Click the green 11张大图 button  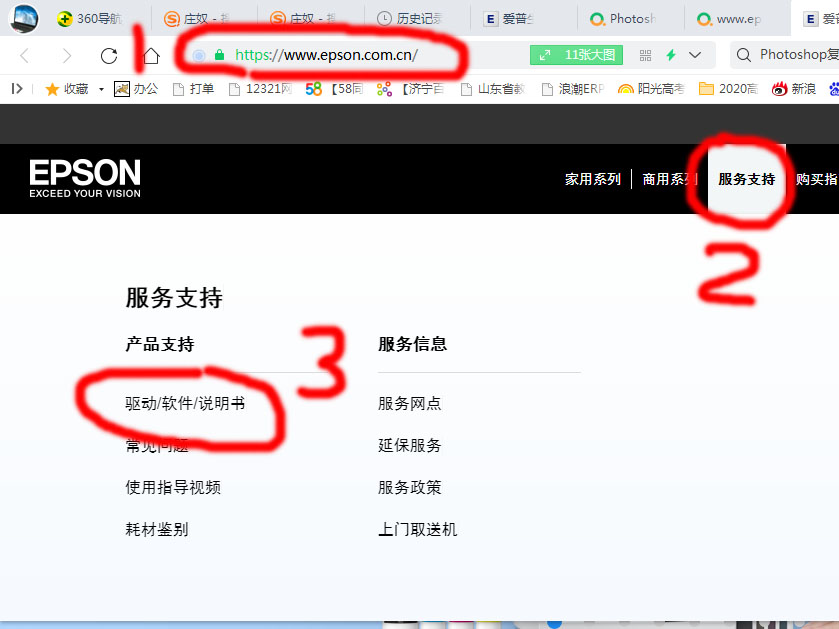[577, 55]
